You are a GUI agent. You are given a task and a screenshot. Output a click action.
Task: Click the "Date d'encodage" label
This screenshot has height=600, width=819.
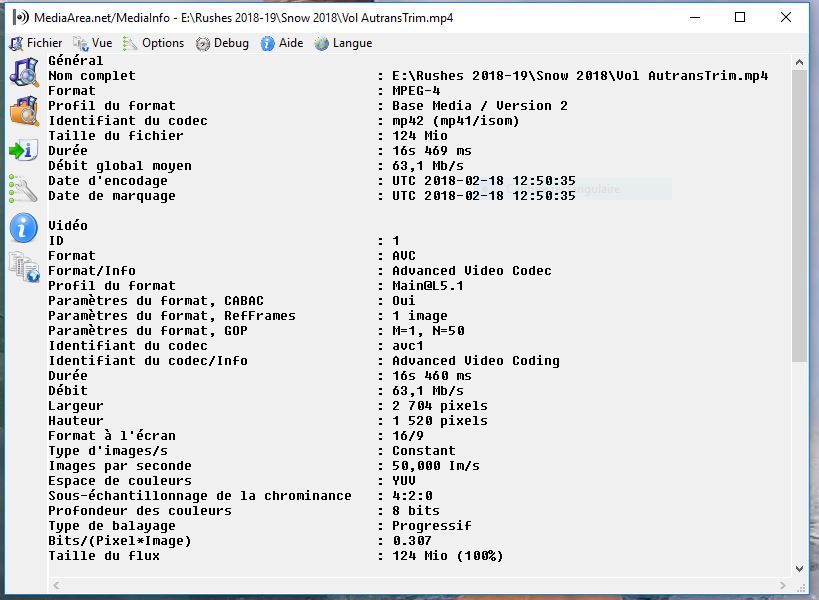108,181
